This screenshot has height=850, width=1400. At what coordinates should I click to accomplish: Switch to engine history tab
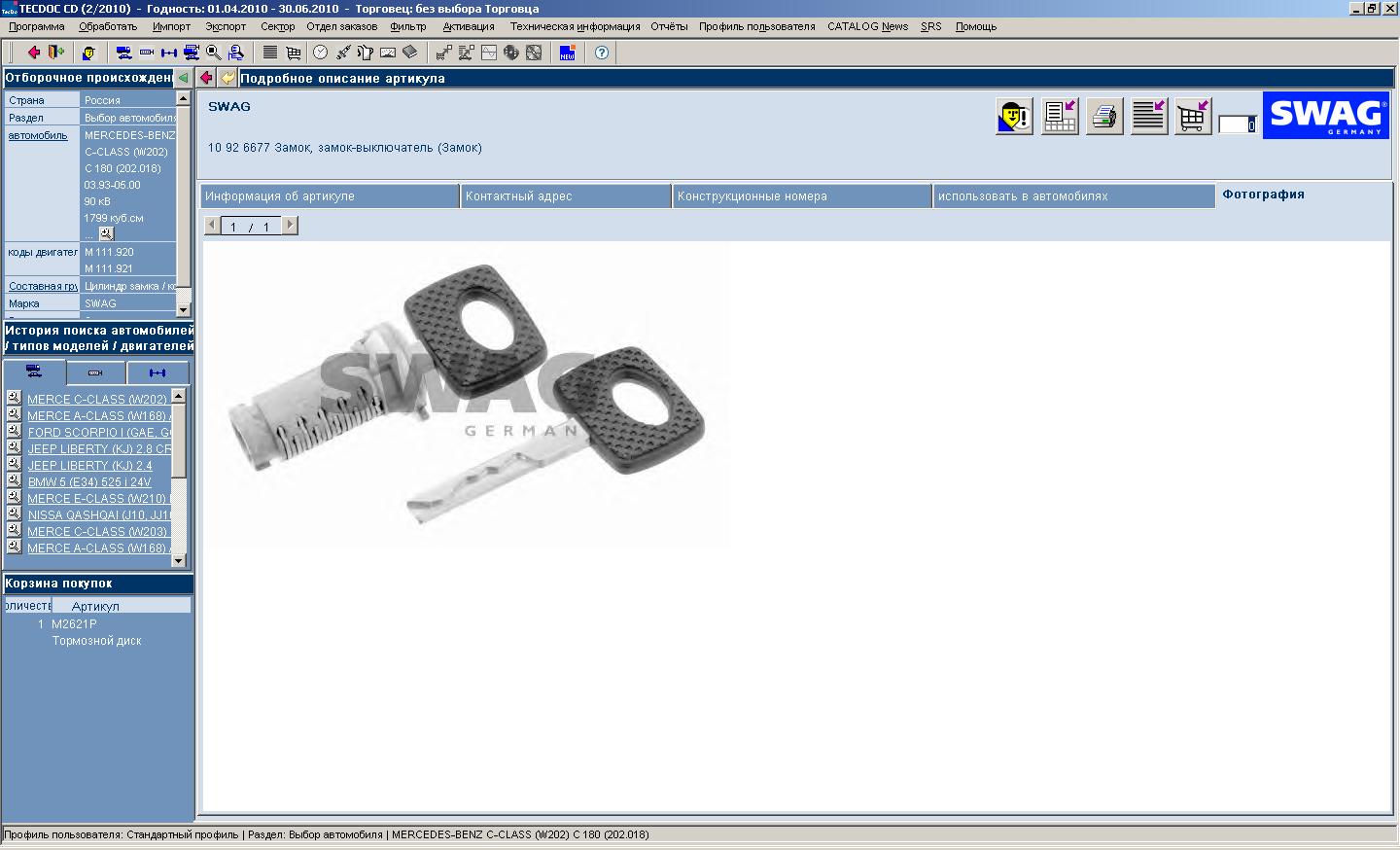95,372
